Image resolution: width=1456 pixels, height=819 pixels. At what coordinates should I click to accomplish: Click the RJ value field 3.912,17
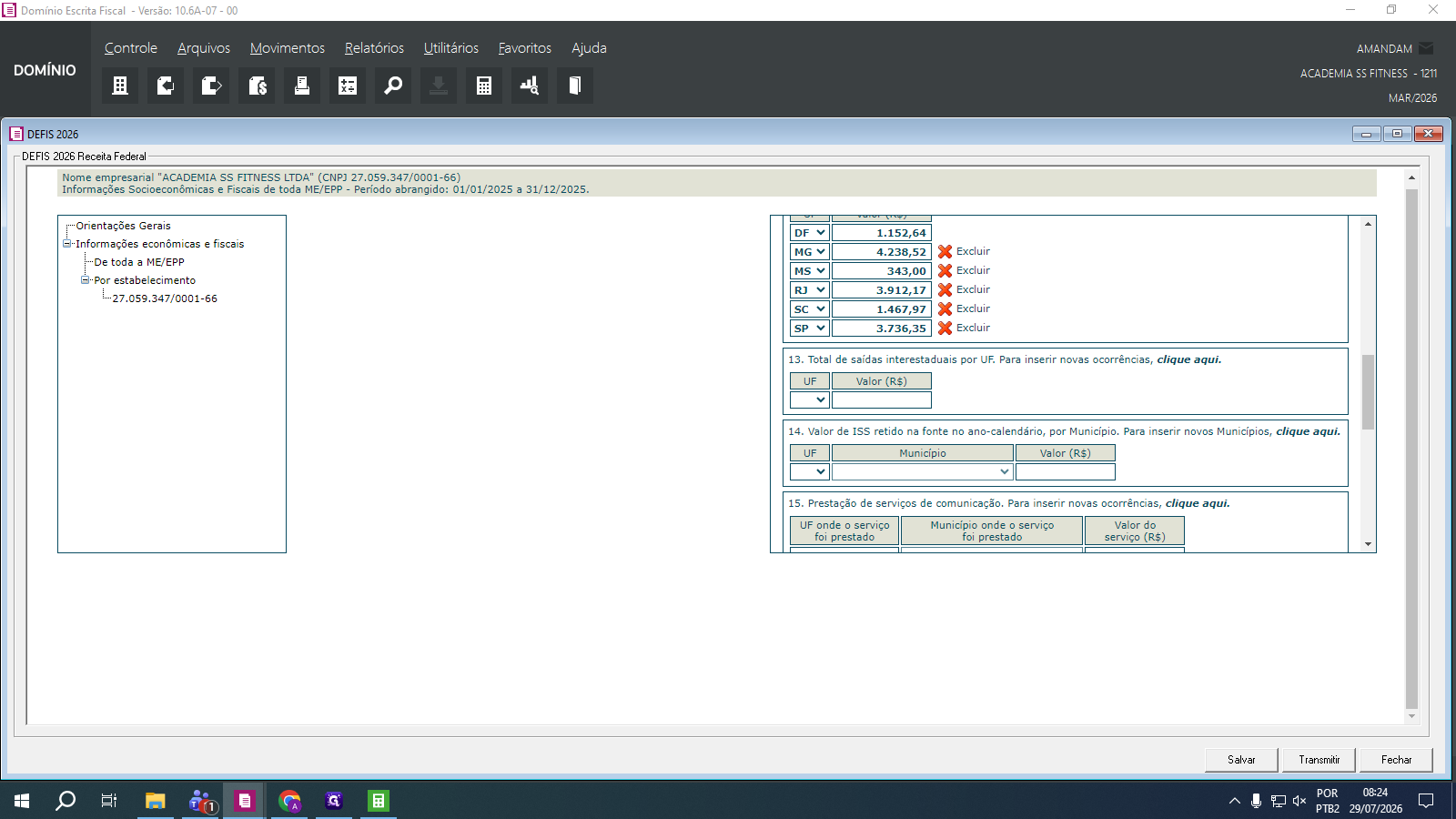pos(882,290)
